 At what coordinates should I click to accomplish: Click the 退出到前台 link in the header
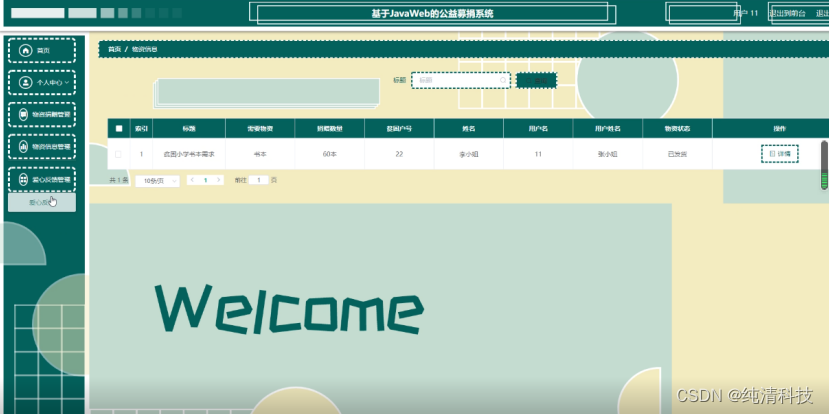(787, 13)
